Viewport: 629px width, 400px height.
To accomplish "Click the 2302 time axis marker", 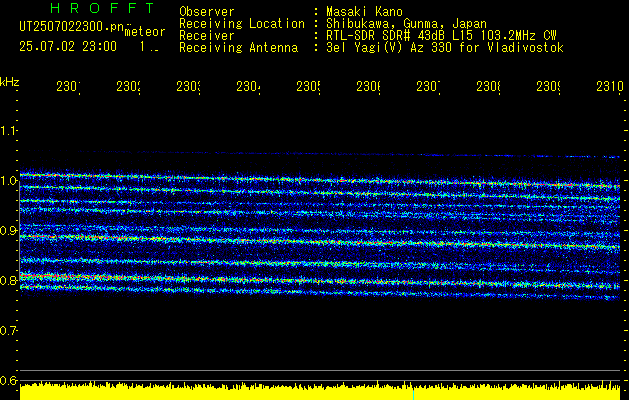I will [x=128, y=86].
